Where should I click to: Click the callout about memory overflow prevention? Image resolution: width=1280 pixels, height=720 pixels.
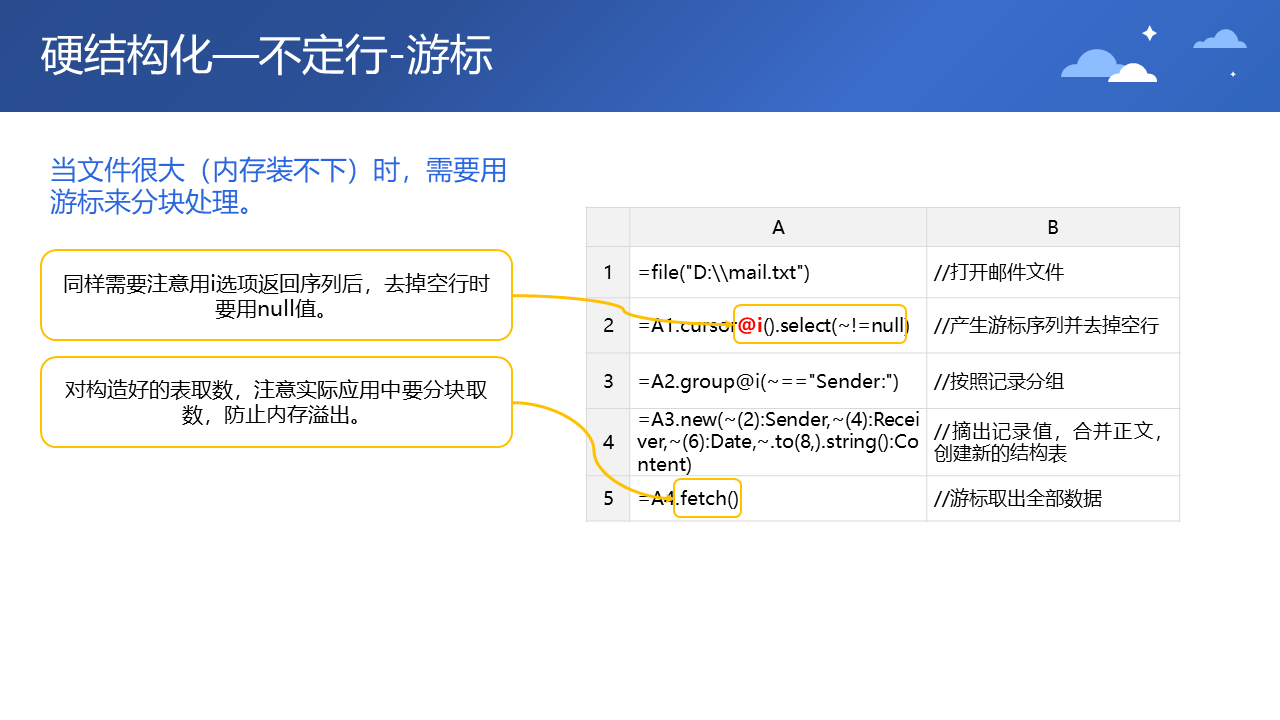coord(276,402)
